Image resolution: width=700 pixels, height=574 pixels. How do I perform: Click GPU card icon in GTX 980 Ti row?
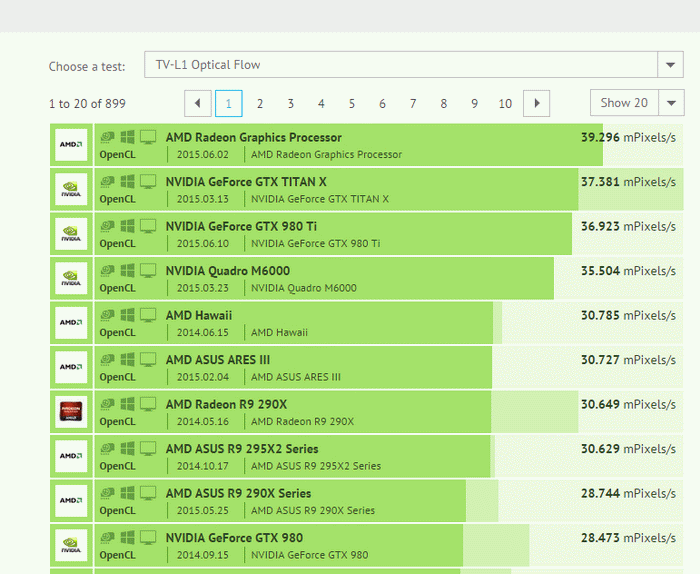click(107, 226)
